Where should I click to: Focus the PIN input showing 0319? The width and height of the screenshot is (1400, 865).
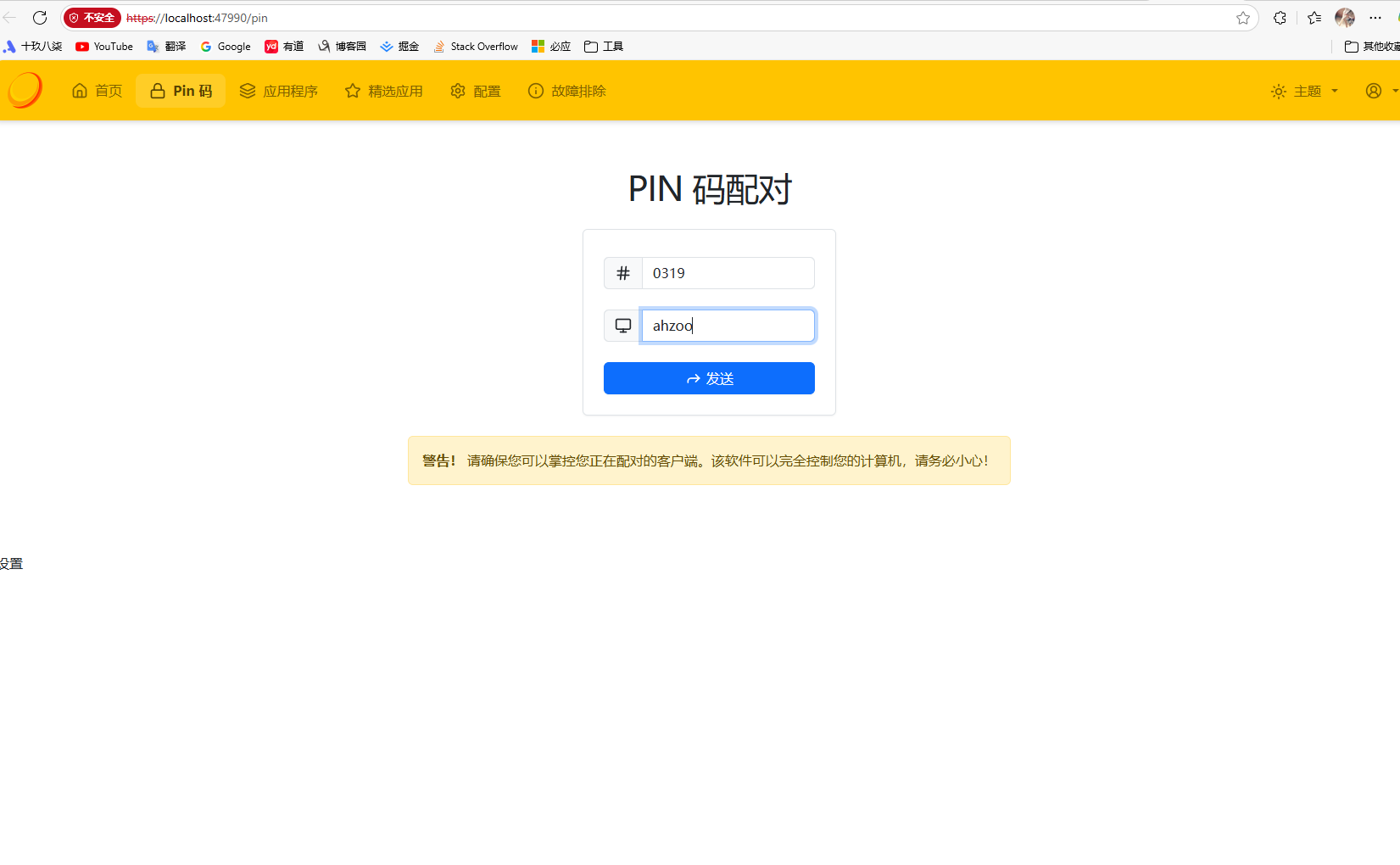pyautogui.click(x=728, y=273)
